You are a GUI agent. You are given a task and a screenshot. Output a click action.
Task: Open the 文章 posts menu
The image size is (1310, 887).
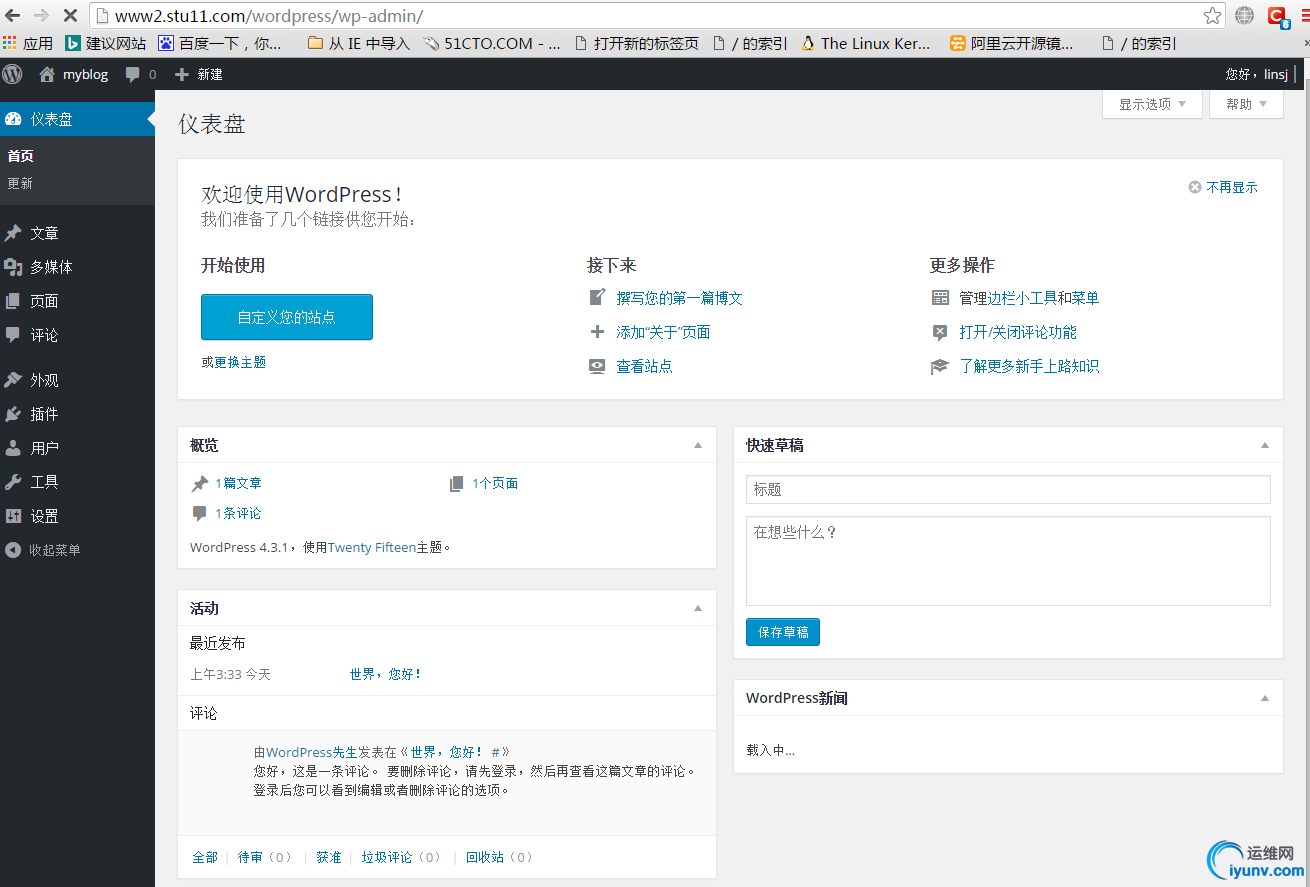pos(77,233)
